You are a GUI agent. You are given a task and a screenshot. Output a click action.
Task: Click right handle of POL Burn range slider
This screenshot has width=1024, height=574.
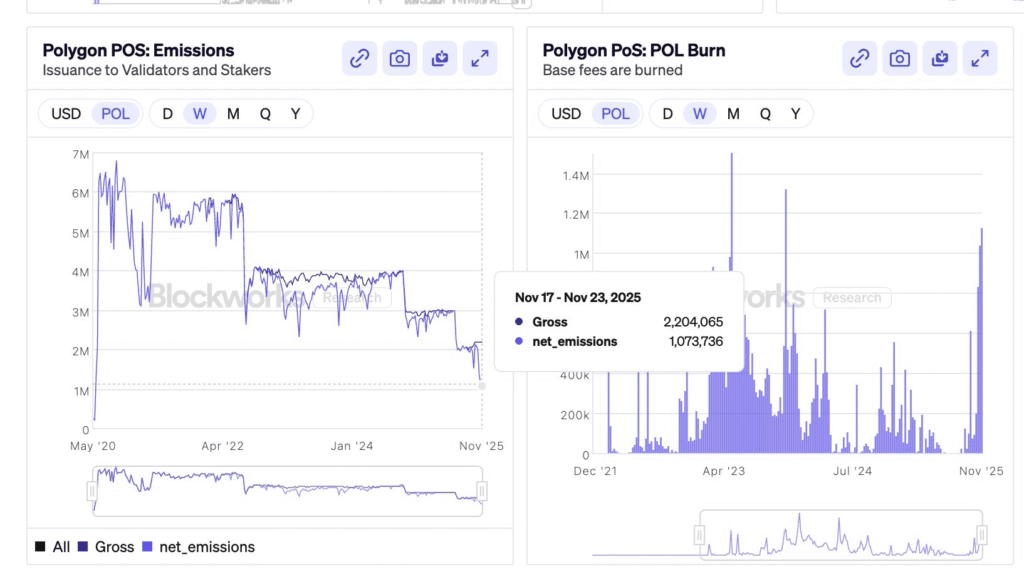click(982, 535)
